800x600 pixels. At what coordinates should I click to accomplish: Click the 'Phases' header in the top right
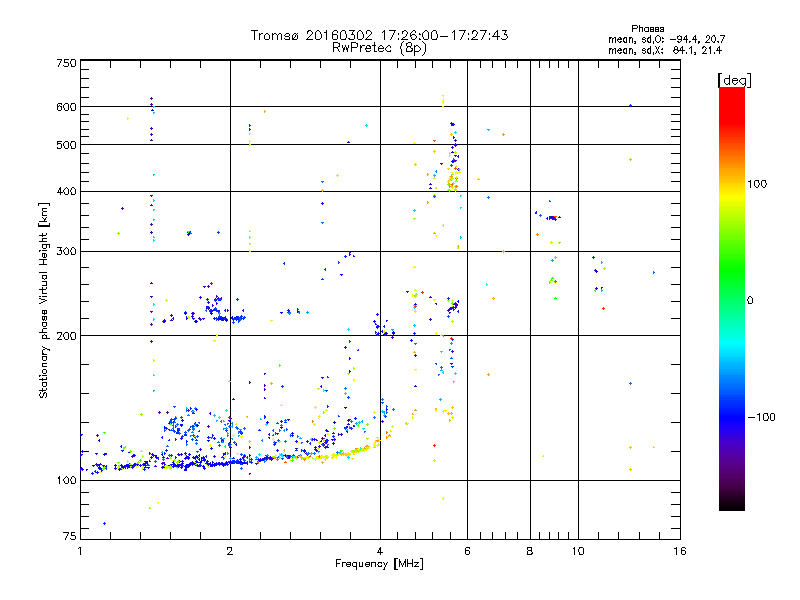647,29
